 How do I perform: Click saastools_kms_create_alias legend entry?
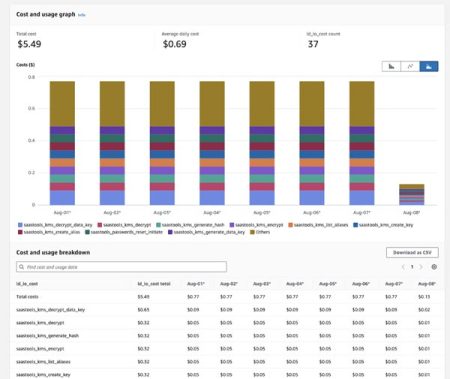(x=49, y=232)
